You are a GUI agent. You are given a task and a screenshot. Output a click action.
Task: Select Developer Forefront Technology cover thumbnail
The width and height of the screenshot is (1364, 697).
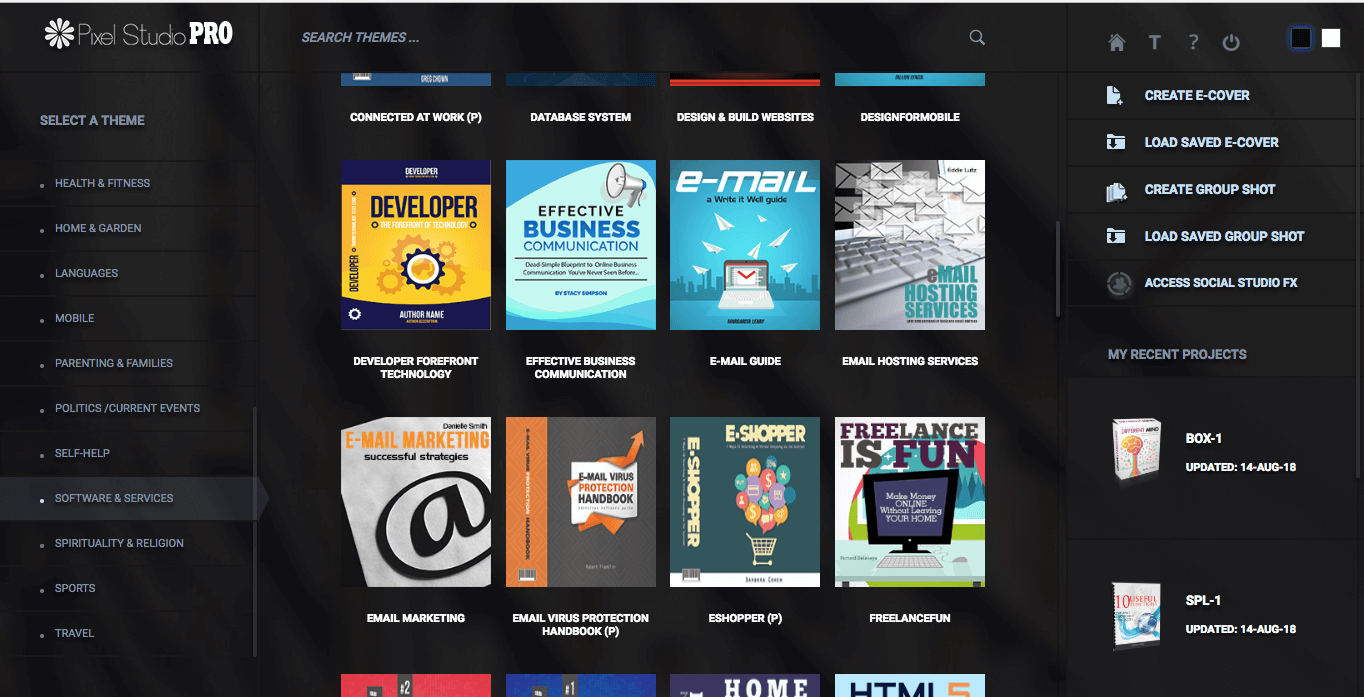[x=416, y=245]
